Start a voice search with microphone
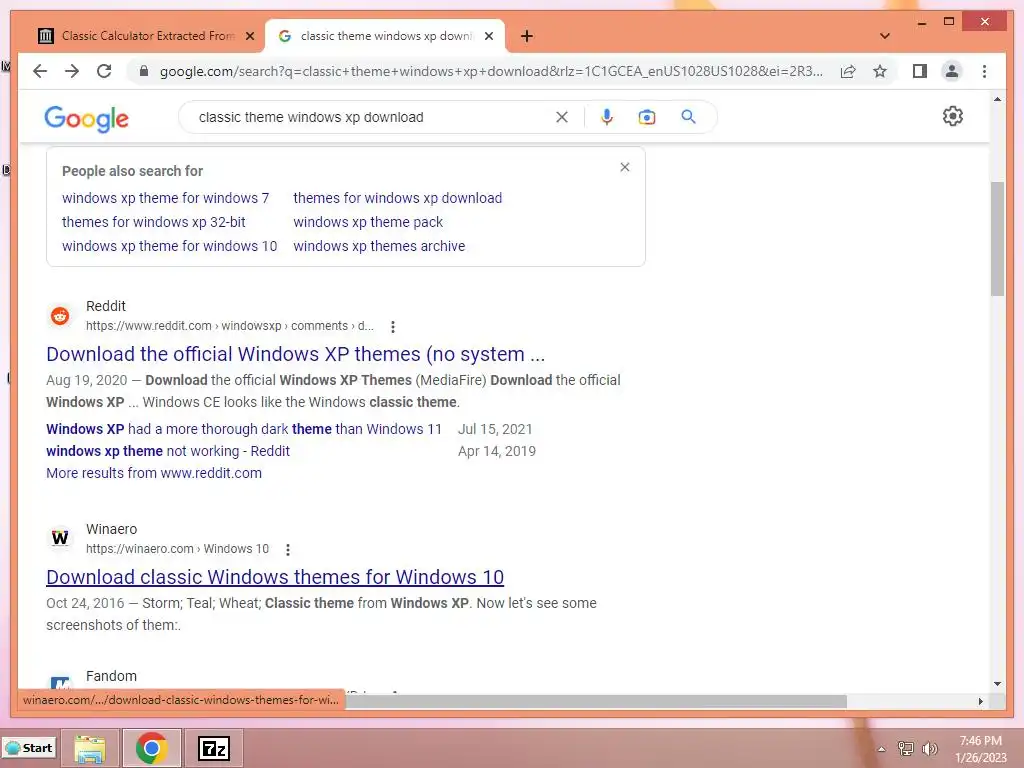The image size is (1024, 768). pyautogui.click(x=607, y=117)
